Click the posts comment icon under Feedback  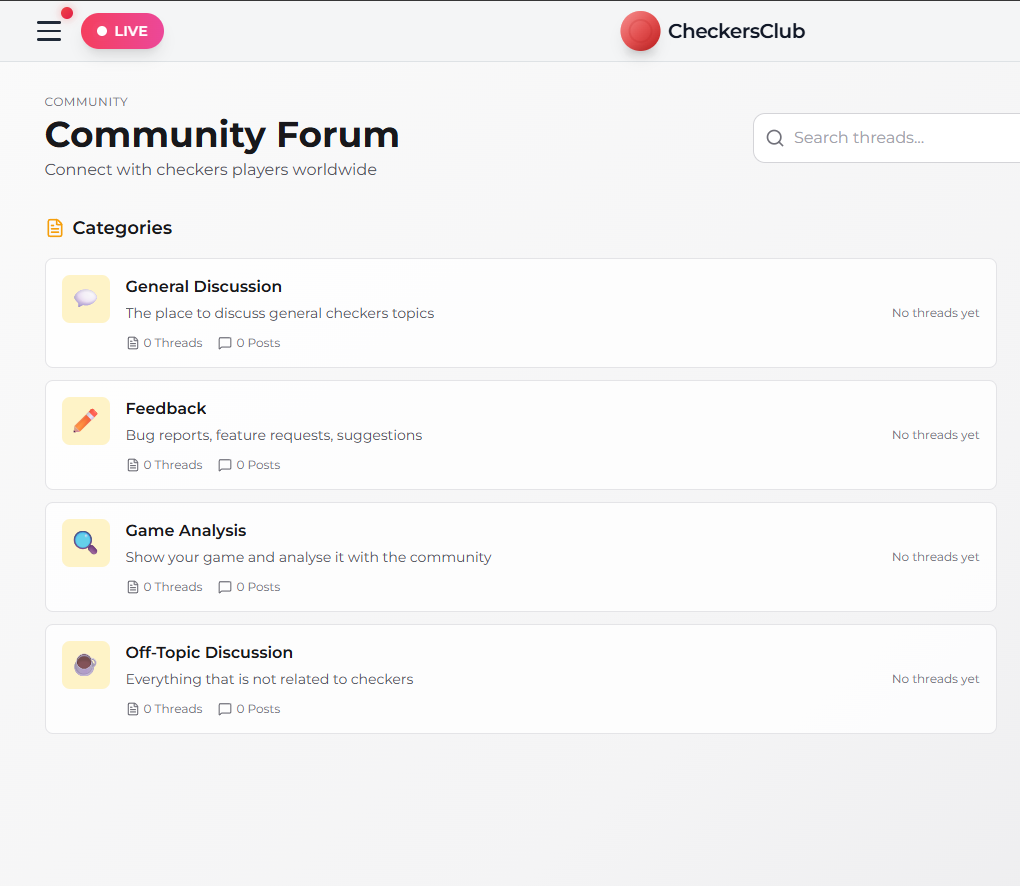point(224,464)
